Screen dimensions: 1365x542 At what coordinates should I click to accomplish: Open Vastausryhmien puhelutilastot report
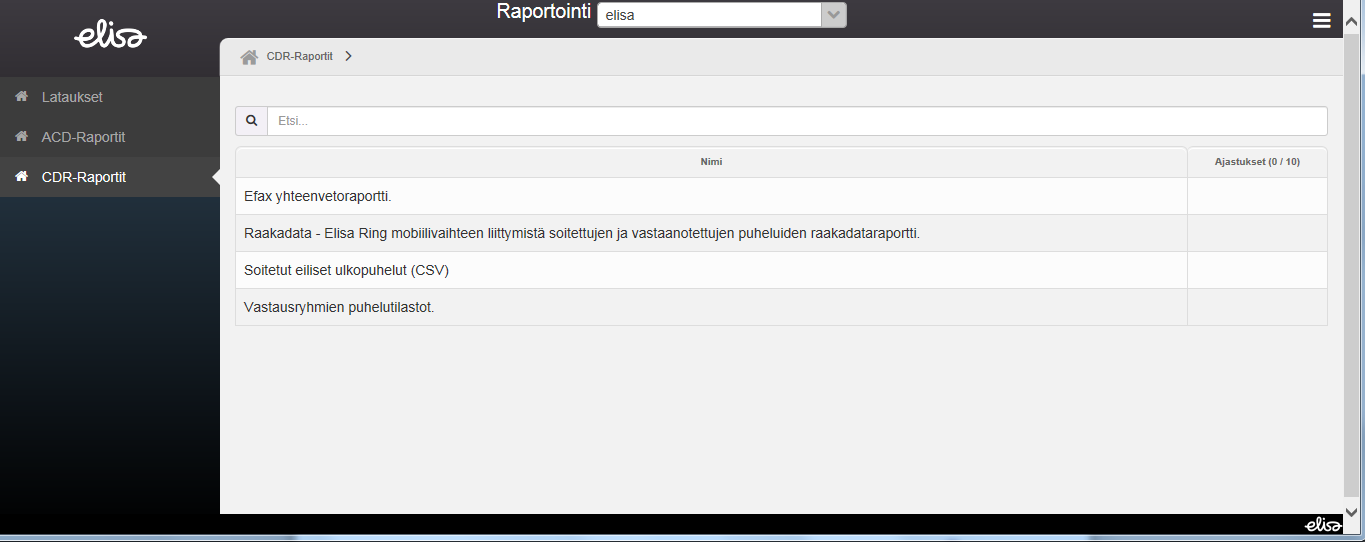pos(339,307)
